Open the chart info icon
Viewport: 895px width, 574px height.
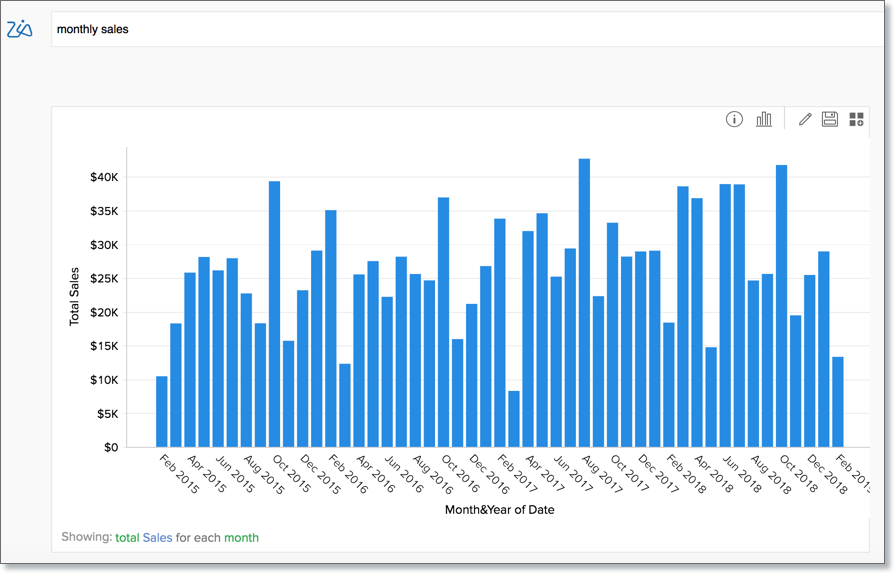[734, 120]
